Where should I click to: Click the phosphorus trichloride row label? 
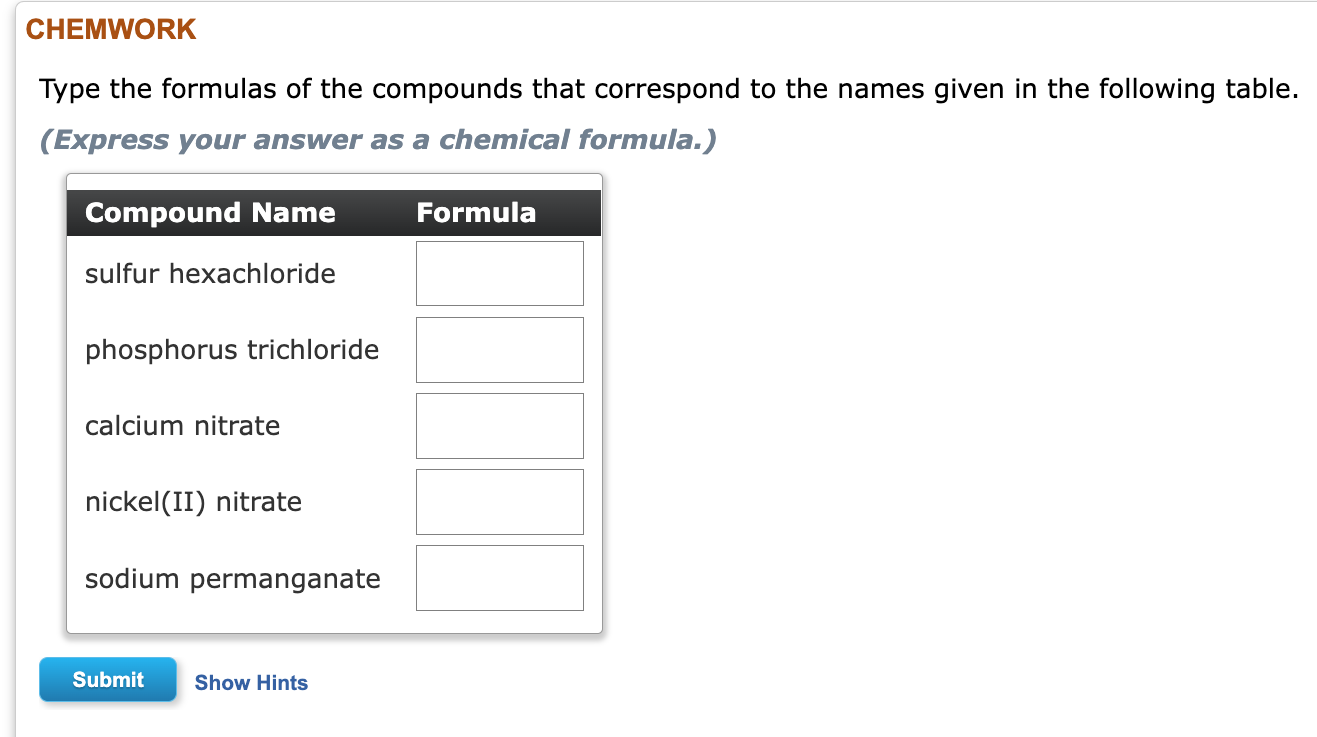[232, 349]
